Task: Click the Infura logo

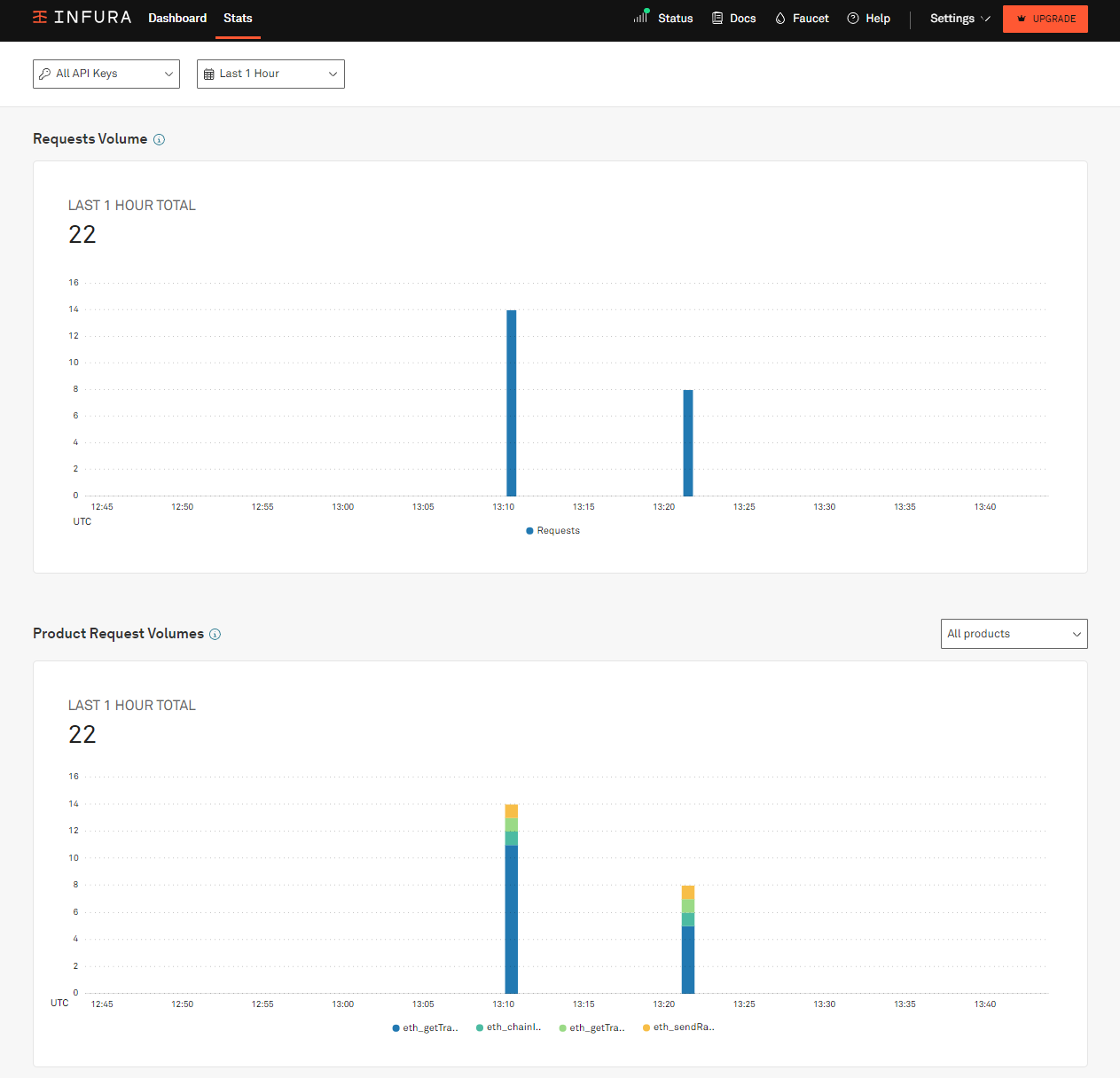Action: point(82,18)
